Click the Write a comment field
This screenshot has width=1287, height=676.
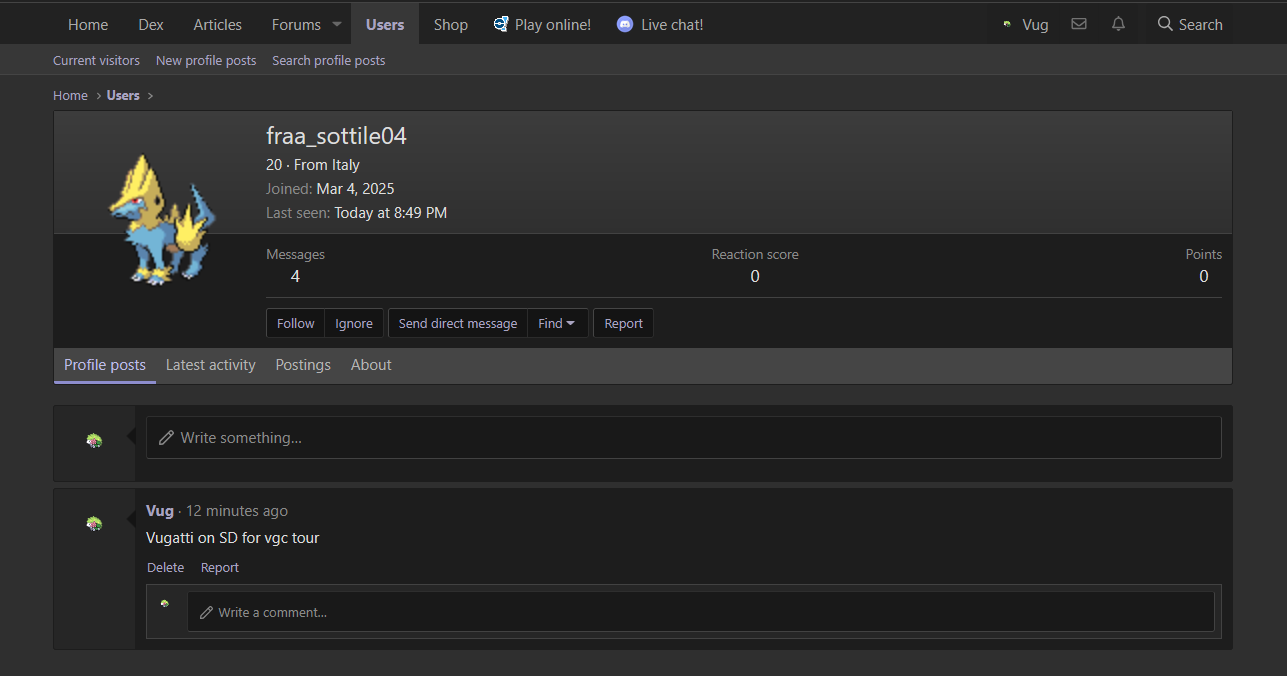coord(701,612)
